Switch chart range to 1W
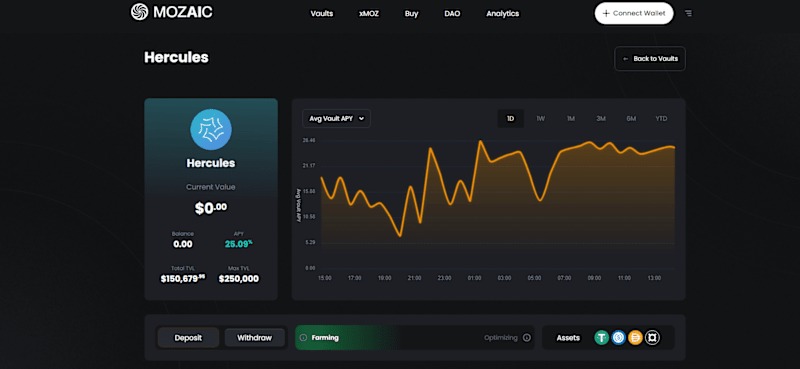This screenshot has width=800, height=369. 541,119
